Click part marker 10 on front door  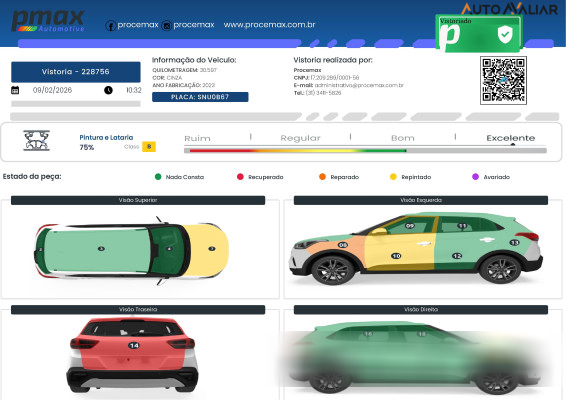[x=396, y=256]
